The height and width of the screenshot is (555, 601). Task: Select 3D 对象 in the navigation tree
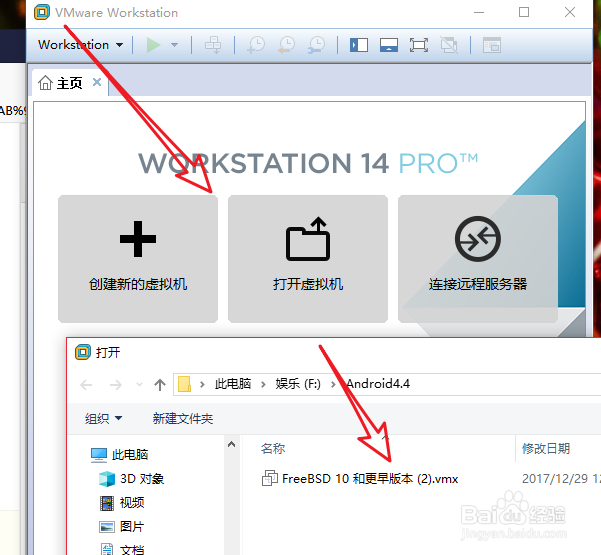click(131, 479)
